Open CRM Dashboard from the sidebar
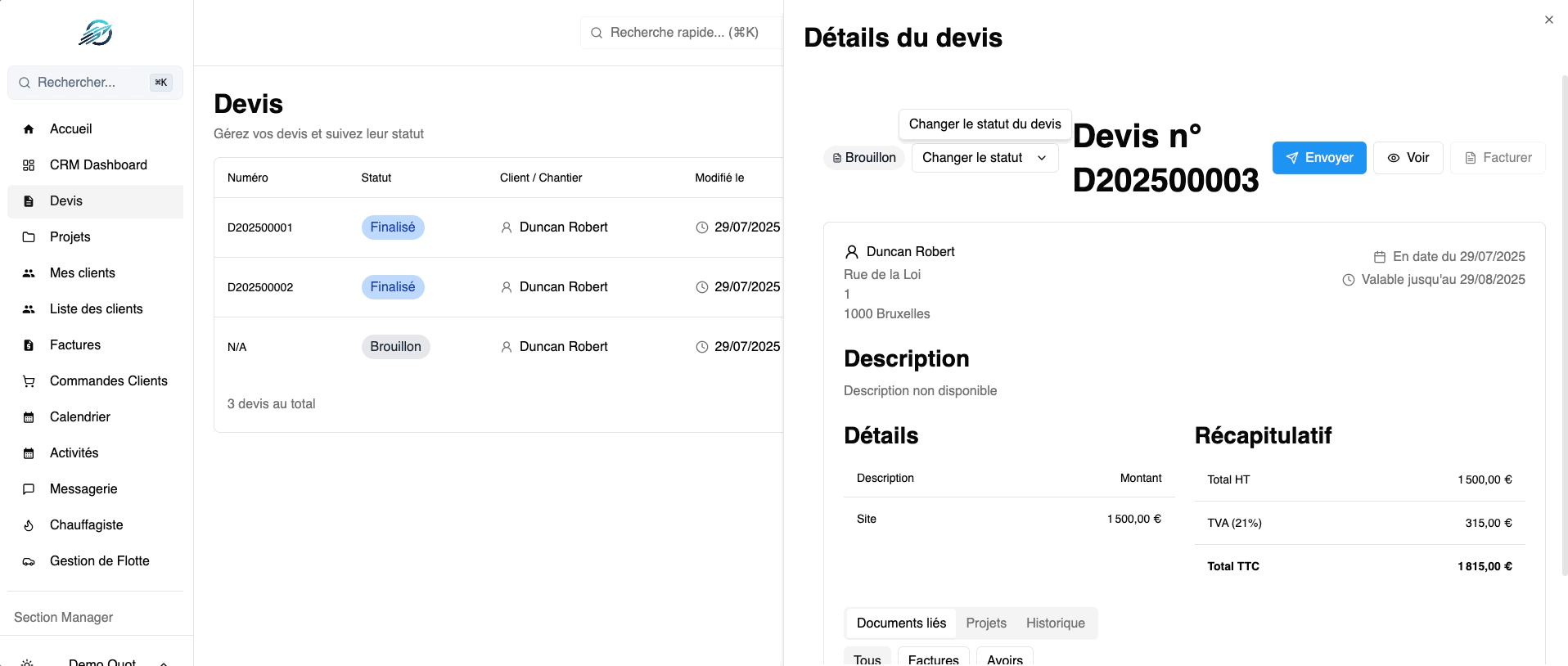1568x666 pixels. pos(95,165)
